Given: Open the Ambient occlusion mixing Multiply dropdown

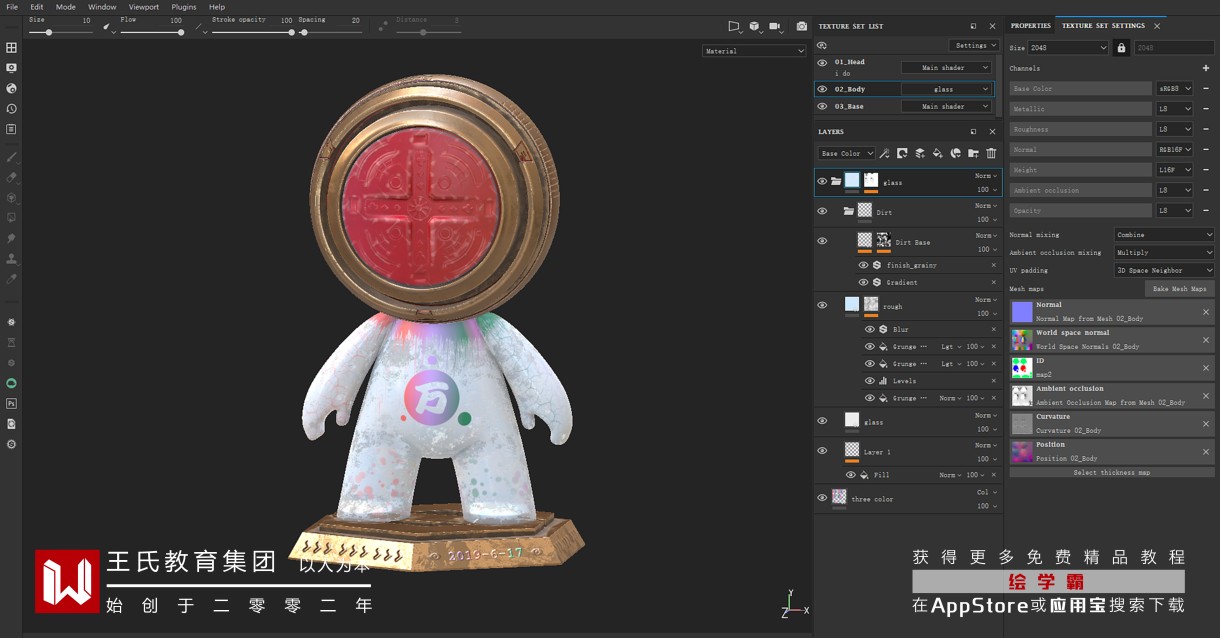Looking at the screenshot, I should (x=1164, y=253).
